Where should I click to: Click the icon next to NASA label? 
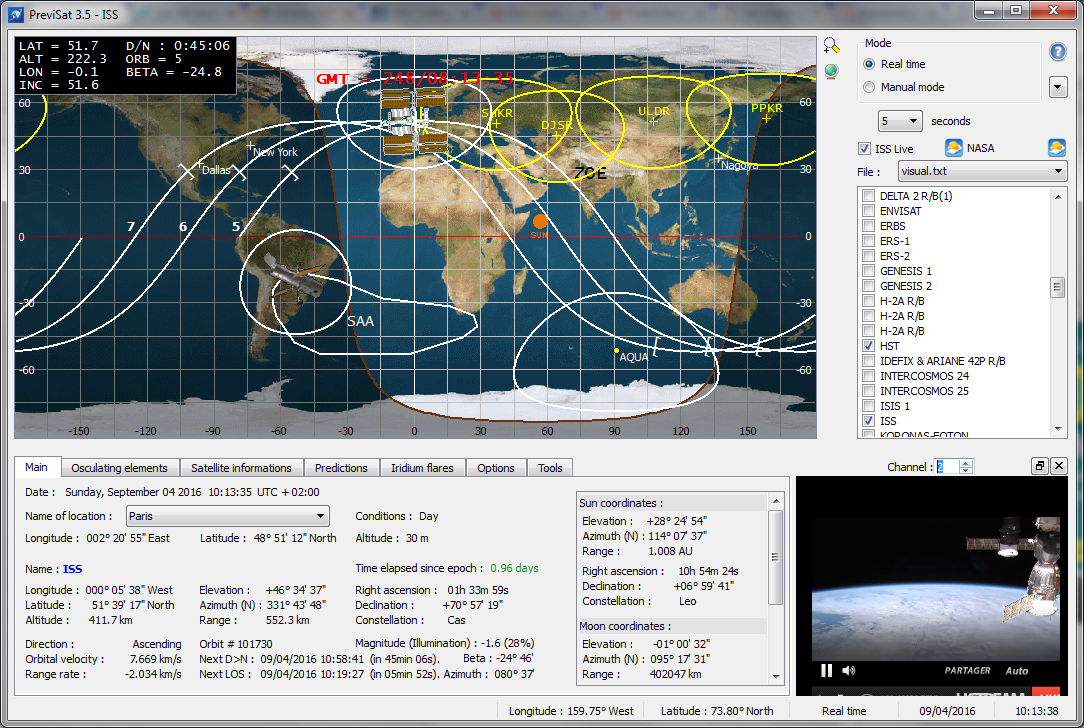(x=953, y=148)
